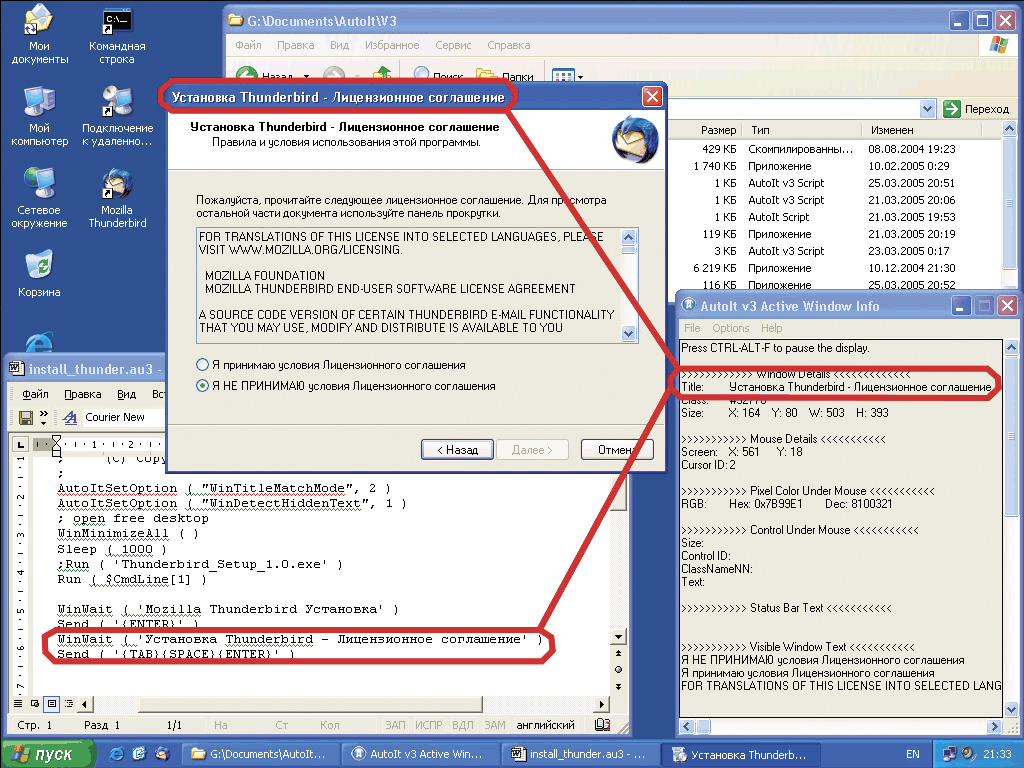The height and width of the screenshot is (768, 1024).
Task: Click the Save floppy icon in Word
Action: coord(26,417)
